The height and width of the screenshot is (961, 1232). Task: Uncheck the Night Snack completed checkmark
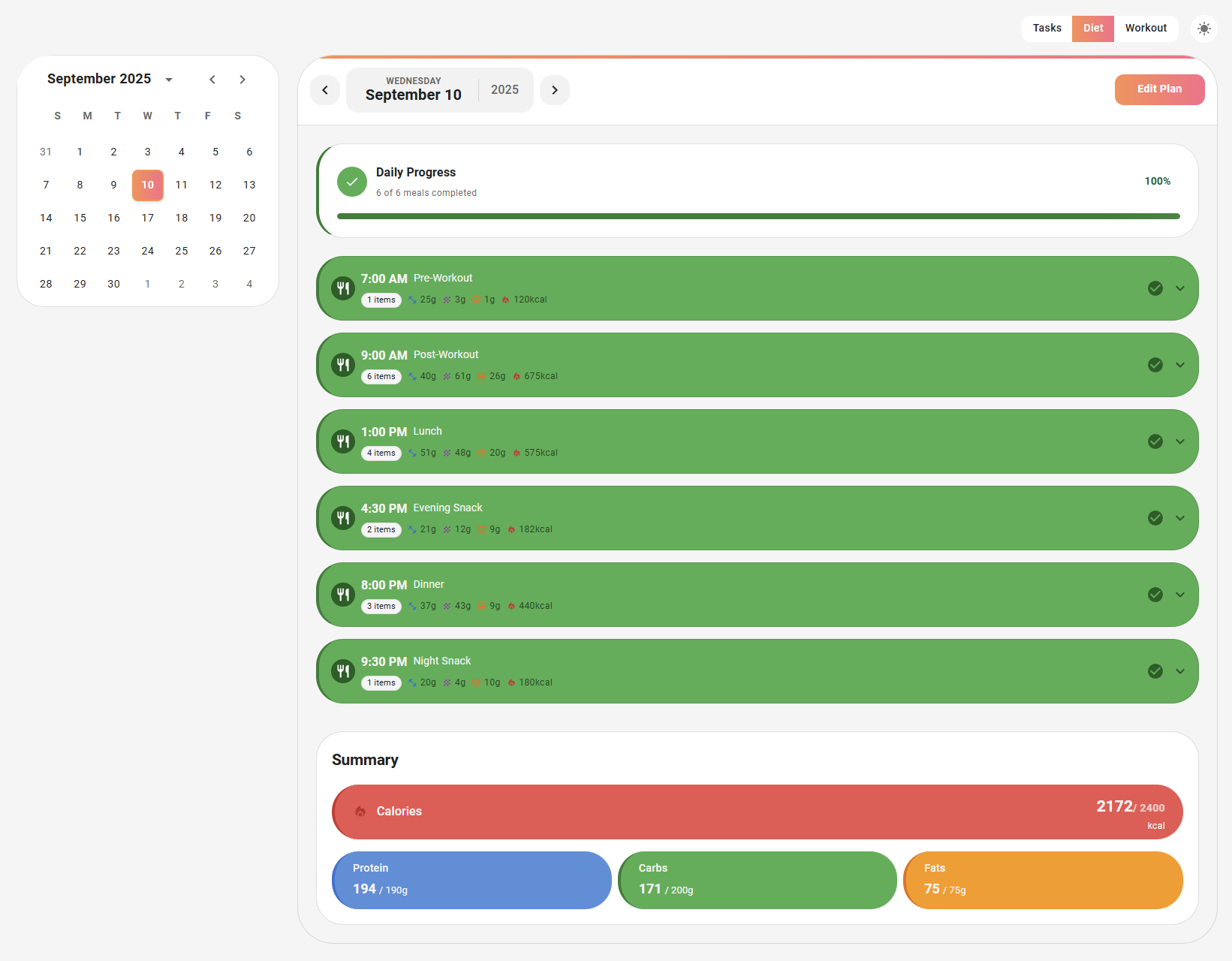click(1155, 671)
